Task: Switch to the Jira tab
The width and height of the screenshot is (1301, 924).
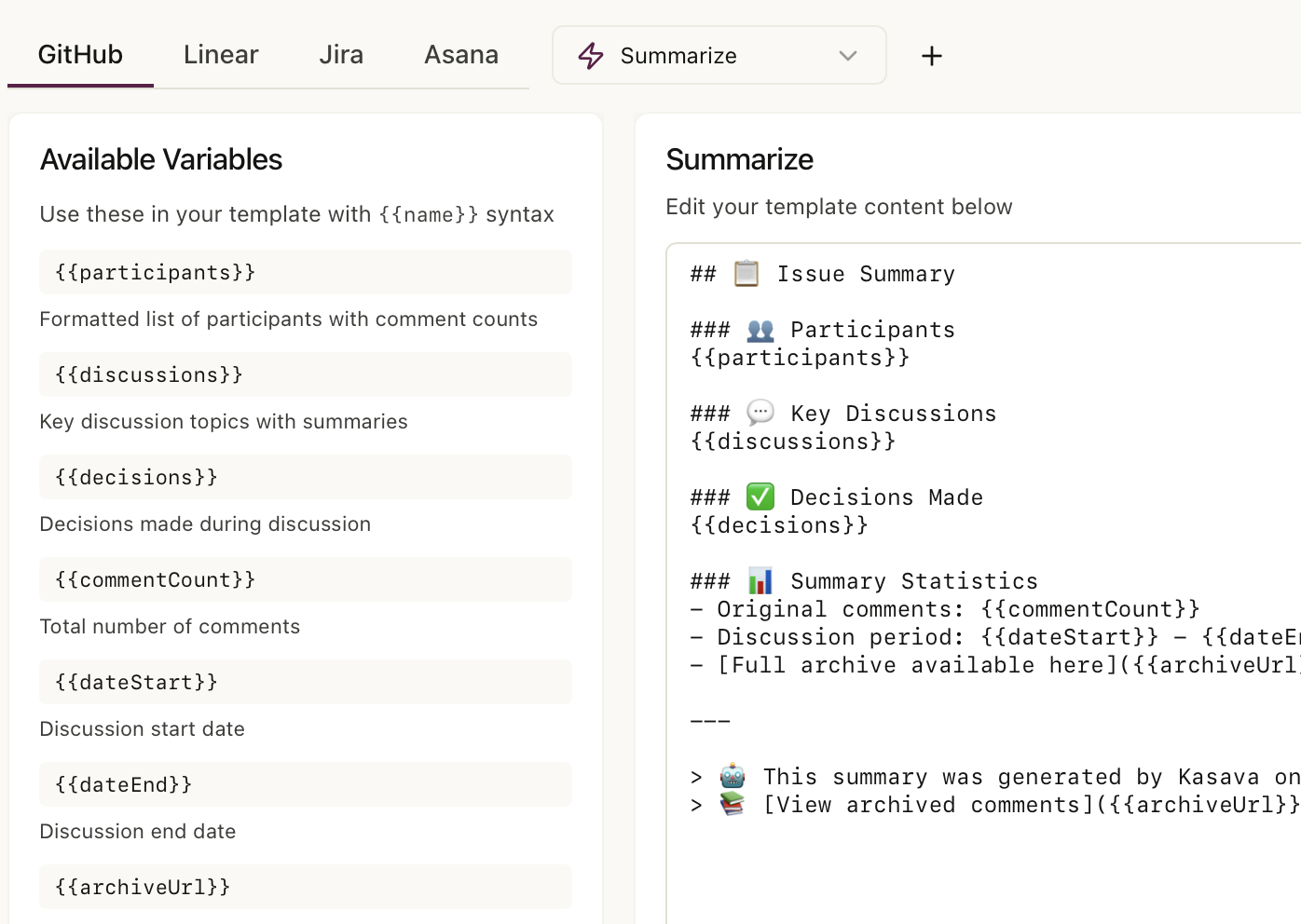Action: 341,54
